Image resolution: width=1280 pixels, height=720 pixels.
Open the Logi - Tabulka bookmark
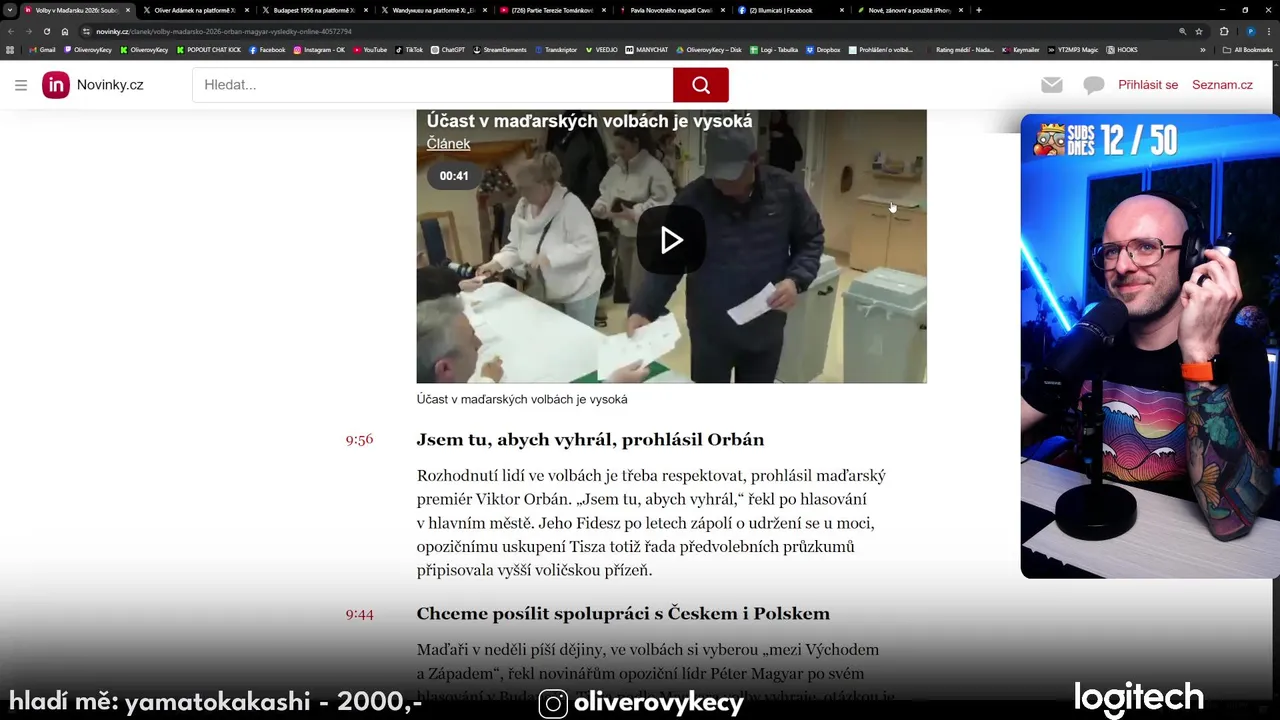(774, 49)
